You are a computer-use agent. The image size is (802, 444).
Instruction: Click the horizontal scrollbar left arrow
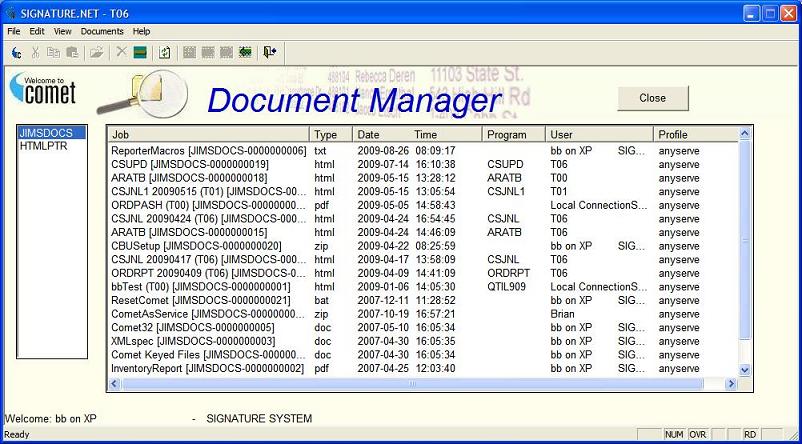pyautogui.click(x=115, y=383)
